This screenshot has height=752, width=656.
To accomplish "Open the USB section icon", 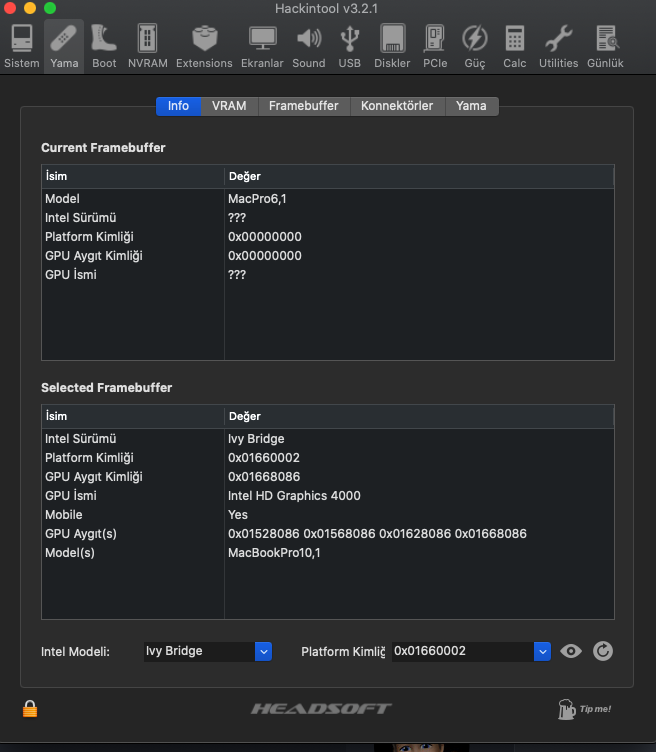I will 349,46.
